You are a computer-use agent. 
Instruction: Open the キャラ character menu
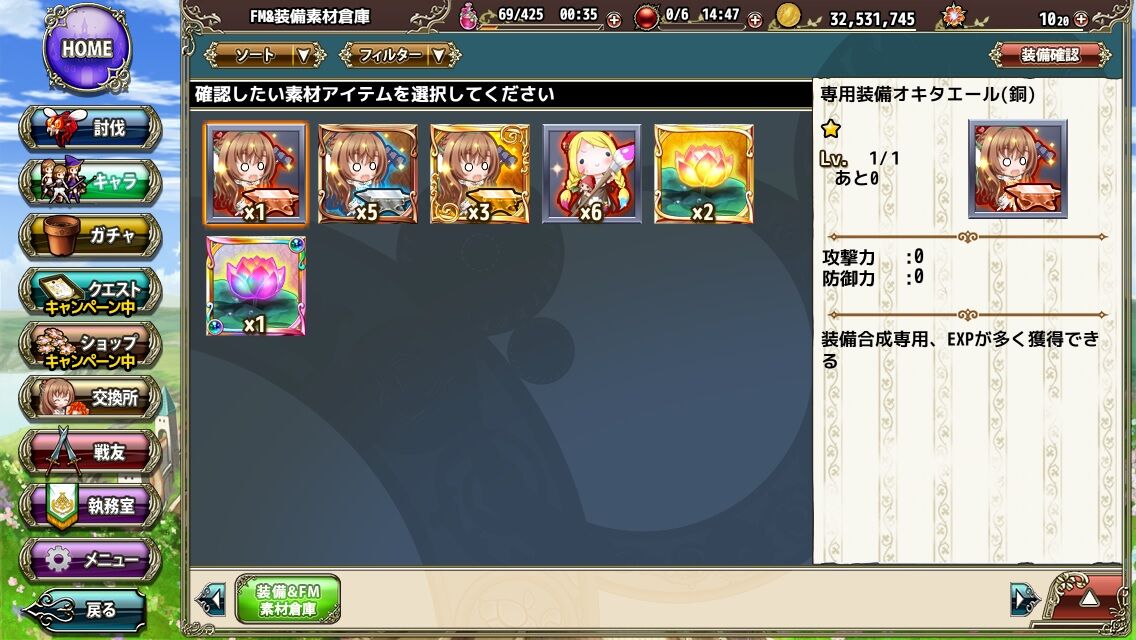coord(90,181)
